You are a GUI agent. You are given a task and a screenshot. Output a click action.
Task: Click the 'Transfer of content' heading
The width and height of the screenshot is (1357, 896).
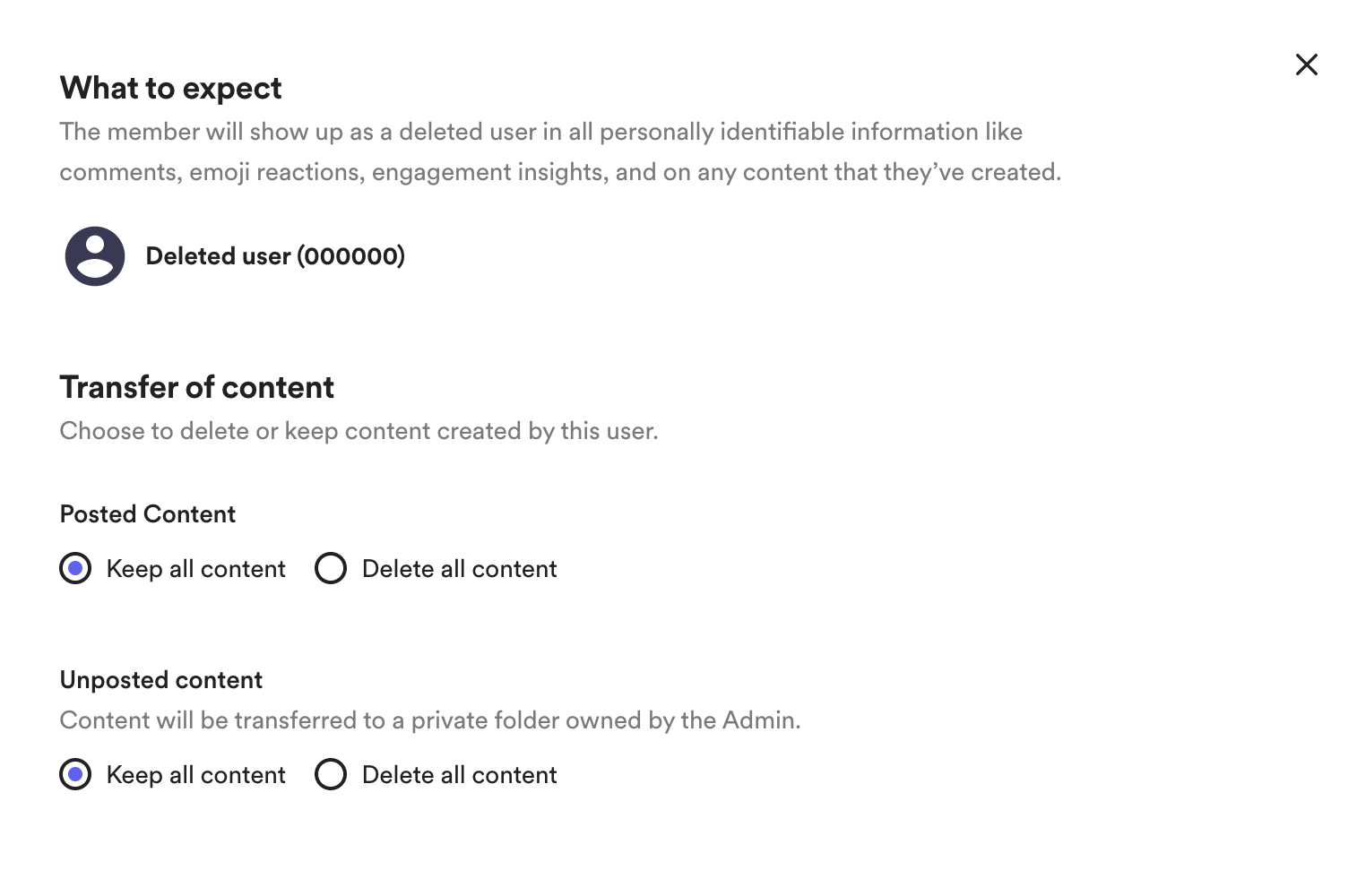tap(196, 387)
